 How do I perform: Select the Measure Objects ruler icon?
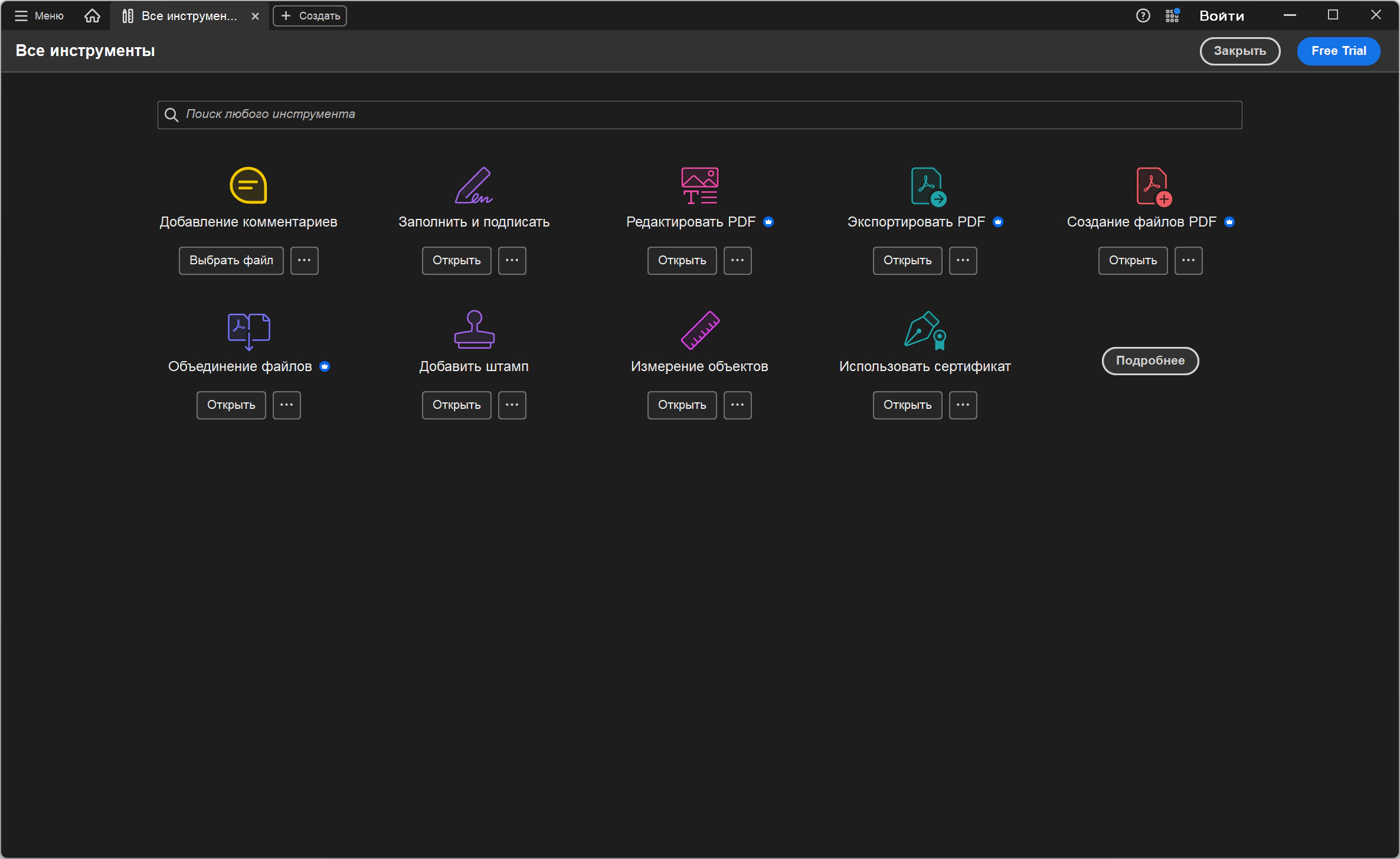(x=700, y=330)
